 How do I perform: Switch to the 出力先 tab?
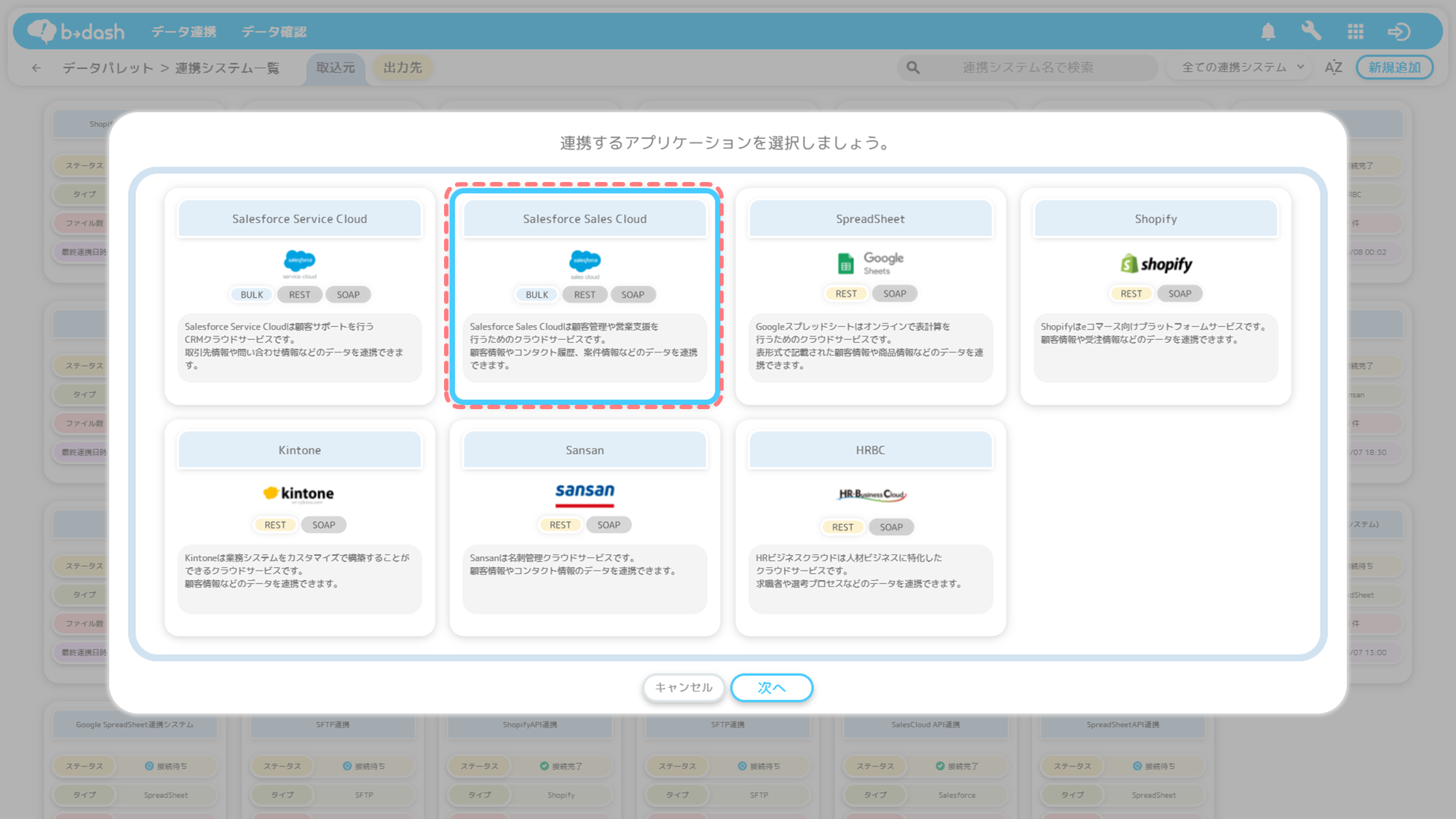[x=403, y=68]
